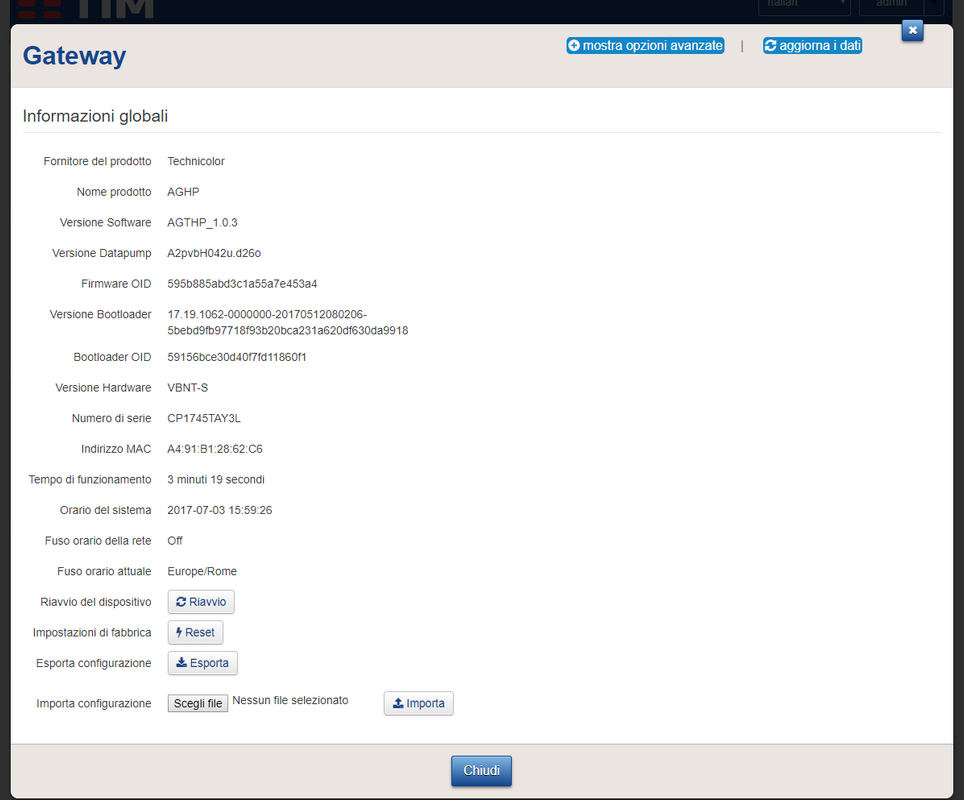Close the Gateway dialog with the X button
The width and height of the screenshot is (964, 800).
tap(912, 30)
